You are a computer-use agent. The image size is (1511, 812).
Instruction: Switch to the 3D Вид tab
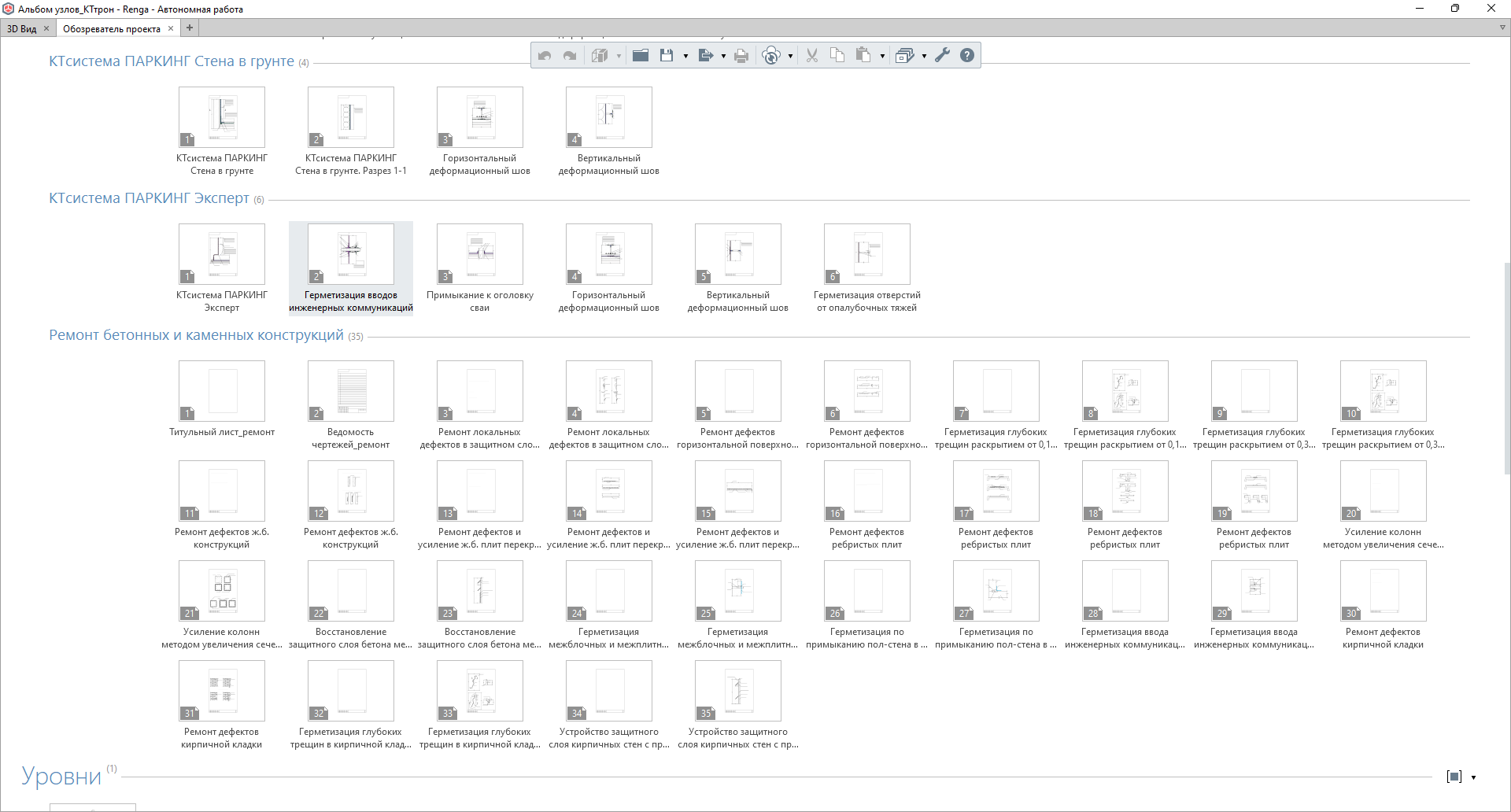pos(22,29)
